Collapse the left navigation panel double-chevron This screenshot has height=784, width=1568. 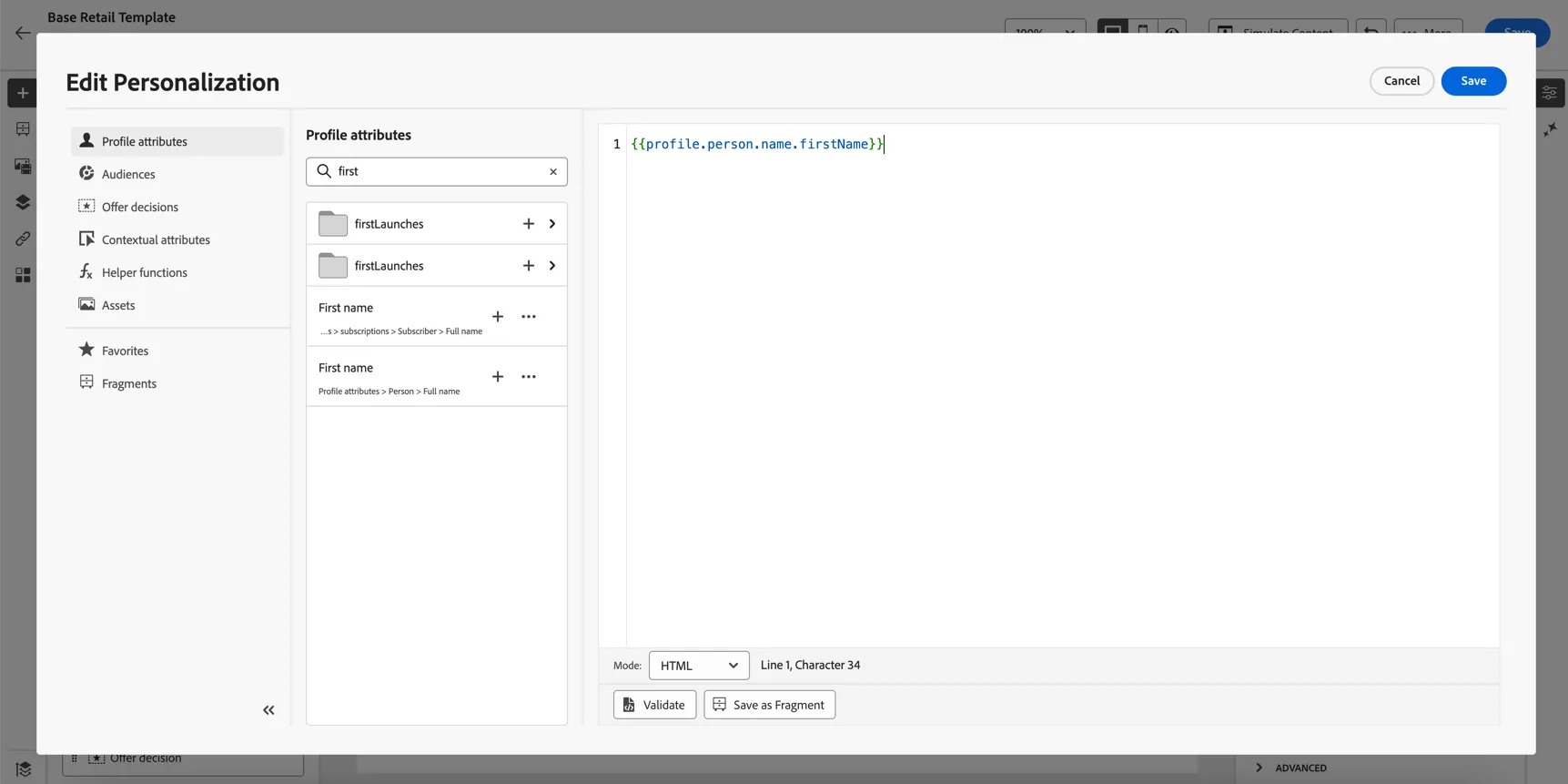click(x=268, y=710)
